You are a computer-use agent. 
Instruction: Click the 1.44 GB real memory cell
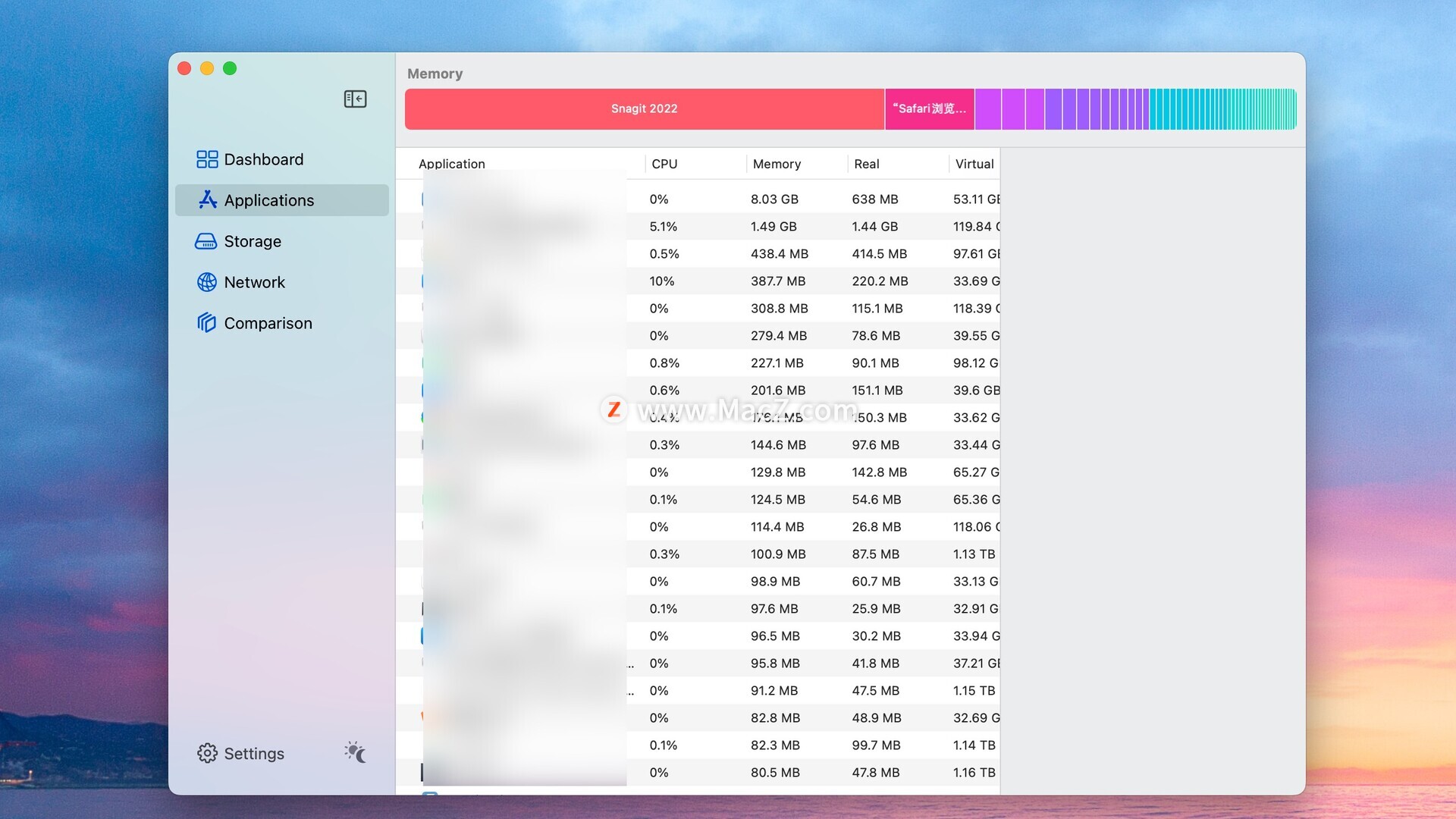click(x=874, y=227)
